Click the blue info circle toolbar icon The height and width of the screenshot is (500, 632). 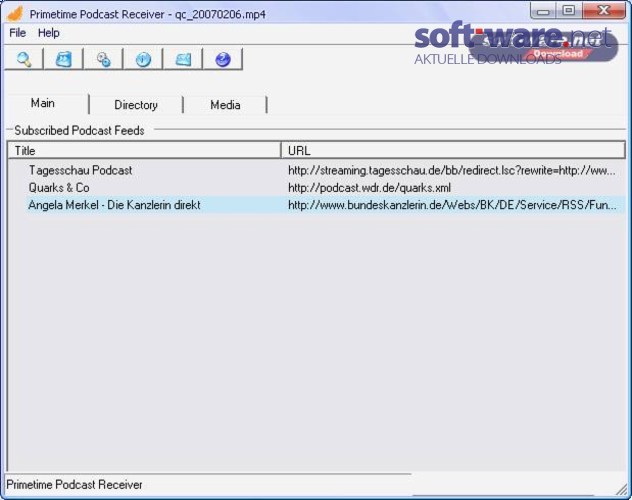coord(143,59)
